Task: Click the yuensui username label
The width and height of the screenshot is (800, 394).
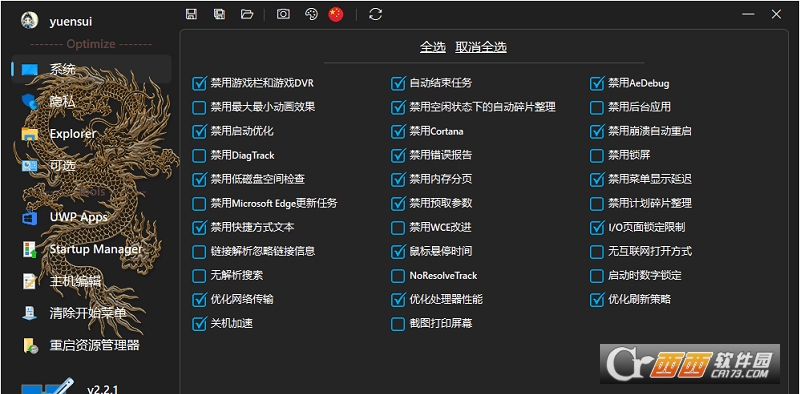Action: tap(71, 21)
